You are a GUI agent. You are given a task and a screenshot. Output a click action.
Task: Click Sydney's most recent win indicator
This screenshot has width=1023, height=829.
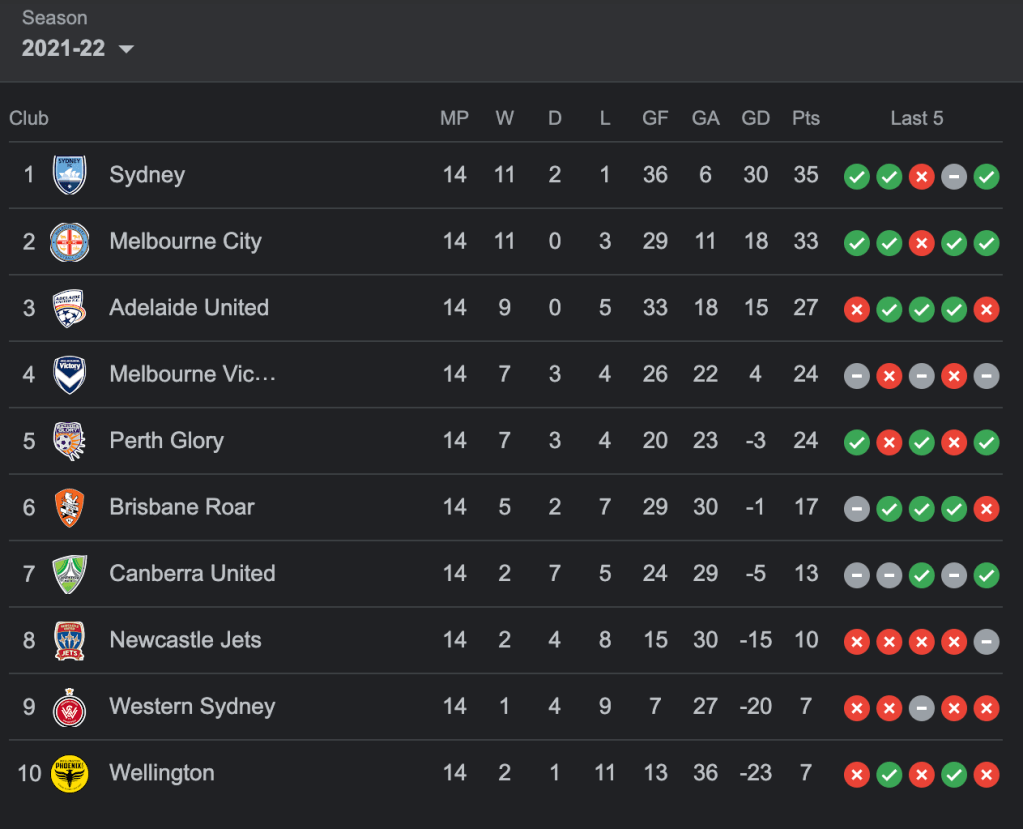point(986,177)
